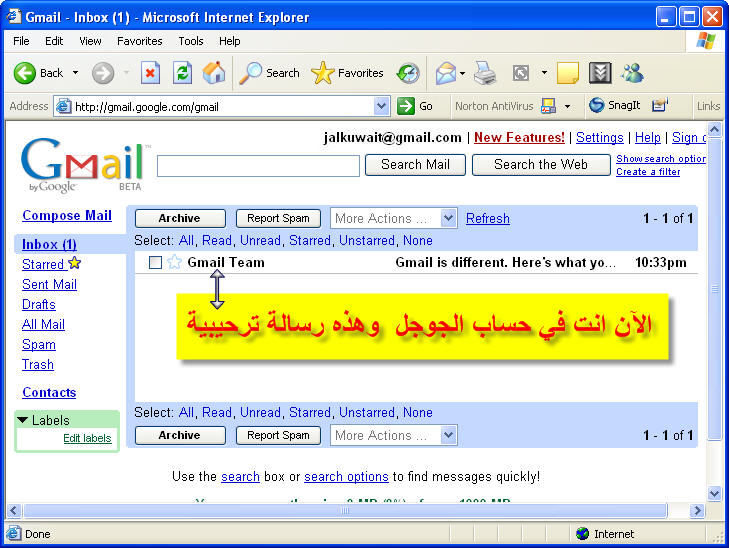The height and width of the screenshot is (548, 729).
Task: Click the Forward arrow icon
Action: pyautogui.click(x=103, y=73)
